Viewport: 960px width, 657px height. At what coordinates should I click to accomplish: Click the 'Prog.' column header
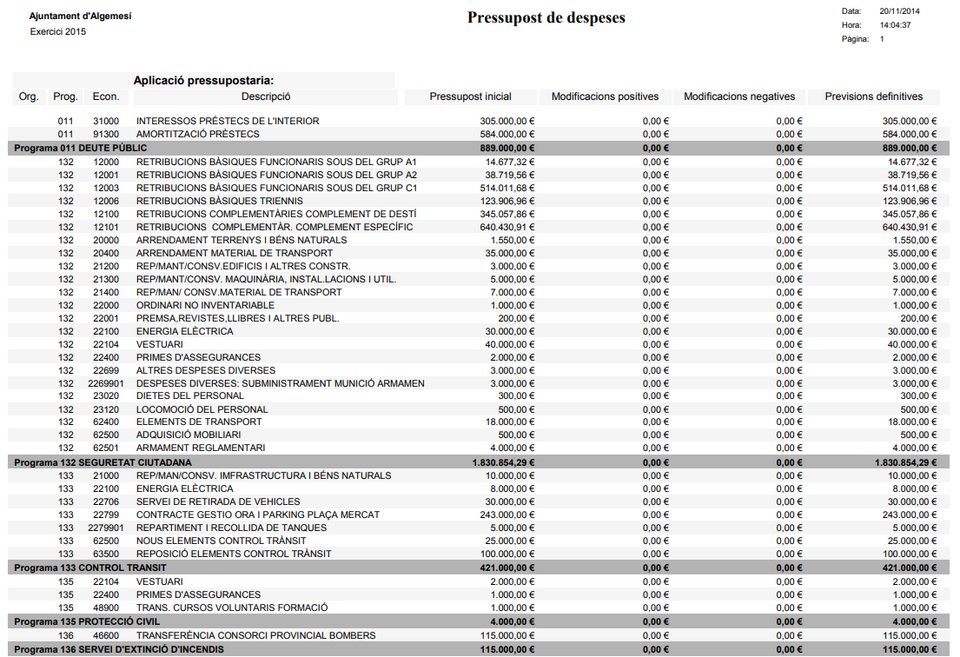[x=66, y=97]
